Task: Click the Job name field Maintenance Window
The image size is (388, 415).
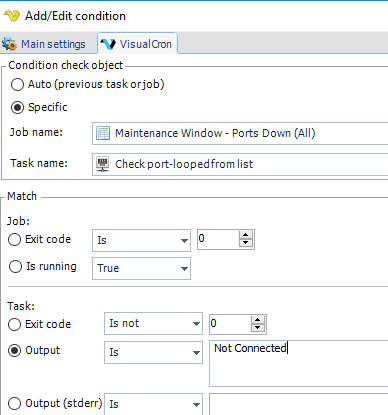Action: click(240, 133)
